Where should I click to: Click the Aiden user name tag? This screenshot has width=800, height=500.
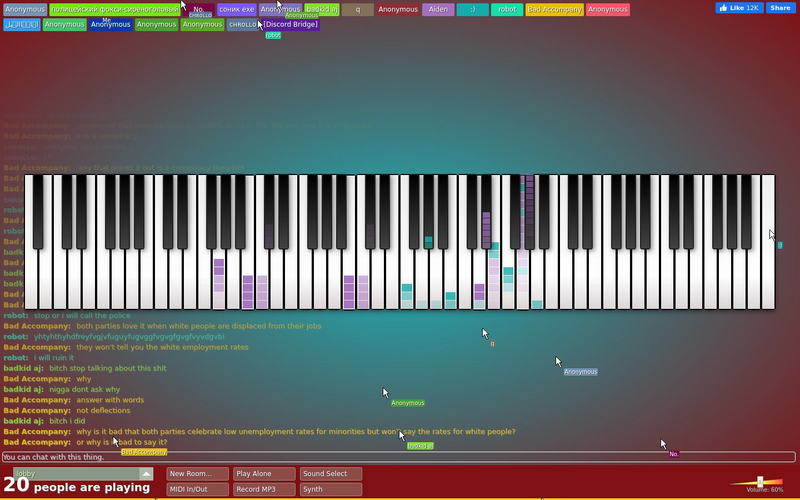[x=438, y=10]
